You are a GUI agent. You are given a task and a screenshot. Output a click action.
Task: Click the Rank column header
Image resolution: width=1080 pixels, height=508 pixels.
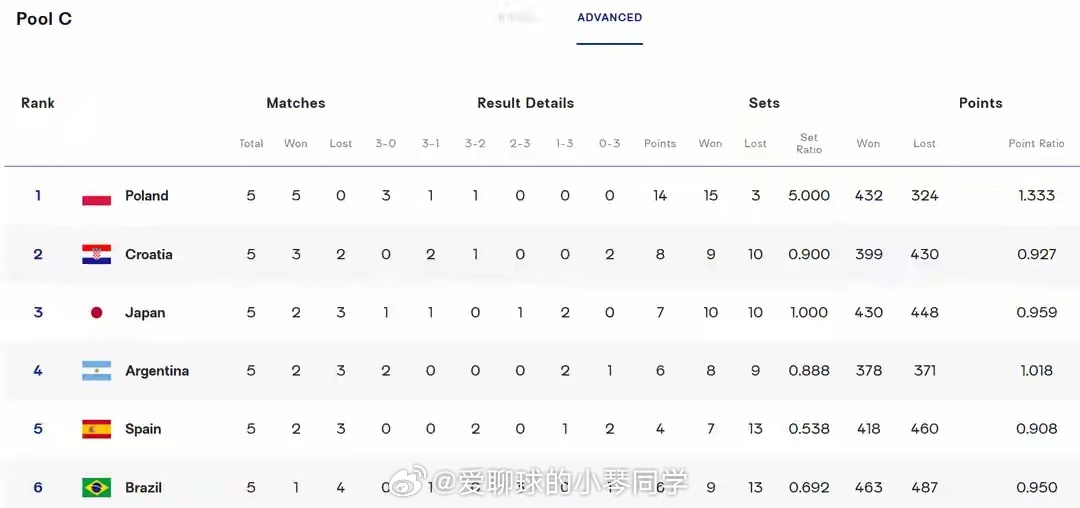coord(38,103)
